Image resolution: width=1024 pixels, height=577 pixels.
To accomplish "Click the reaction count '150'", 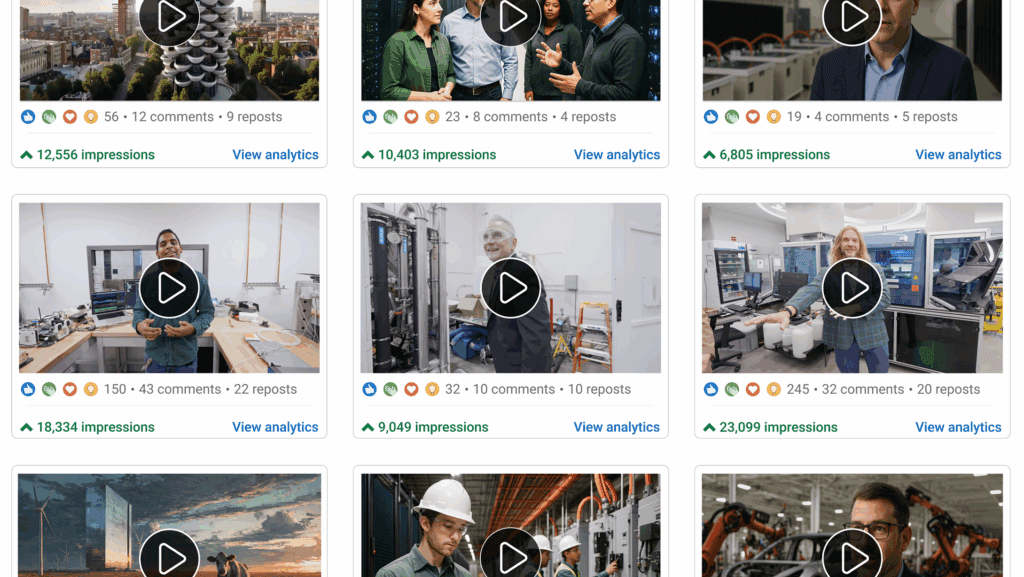I will point(115,389).
